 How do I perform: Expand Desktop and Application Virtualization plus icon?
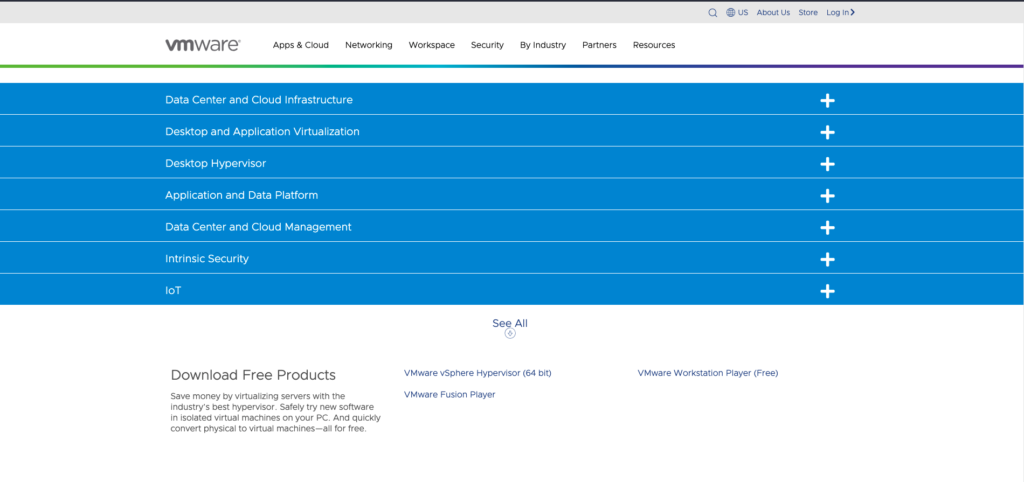827,133
